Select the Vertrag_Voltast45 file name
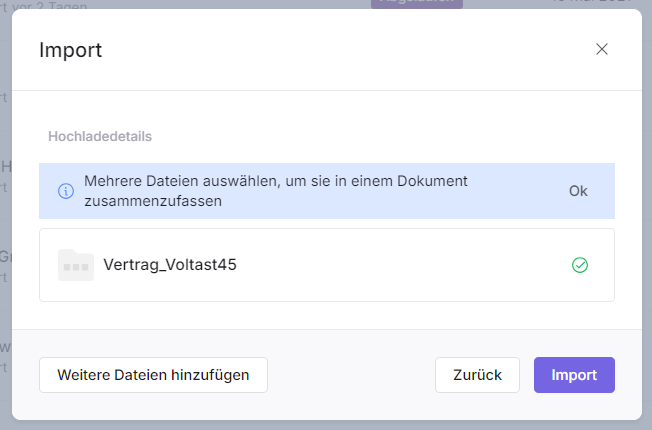 (170, 265)
